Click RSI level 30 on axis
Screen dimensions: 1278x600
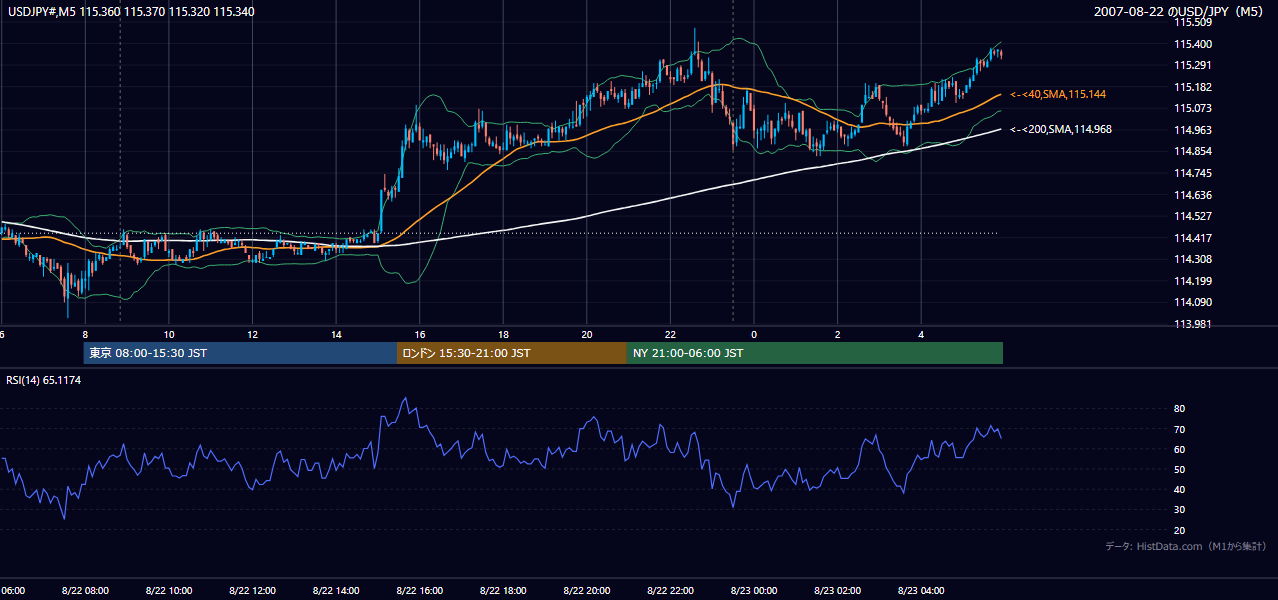(1179, 510)
